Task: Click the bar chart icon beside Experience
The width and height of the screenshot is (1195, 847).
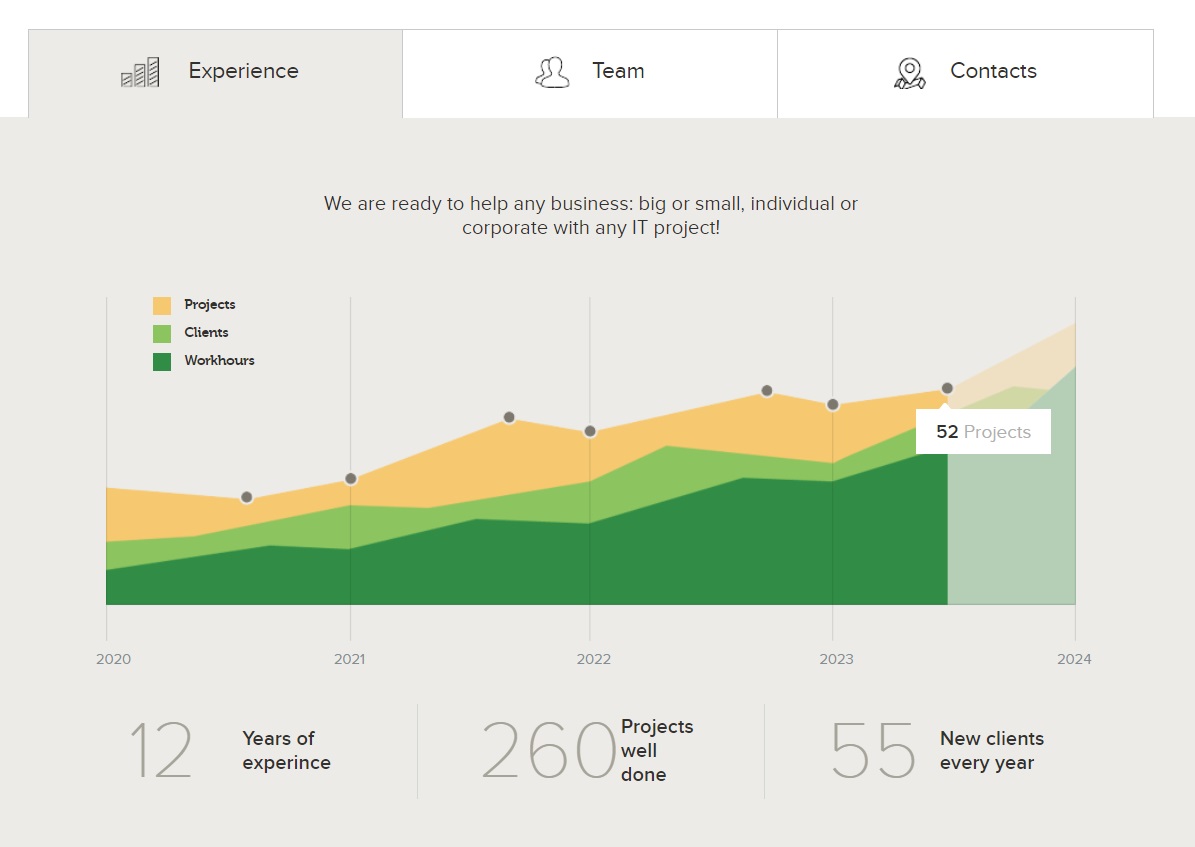Action: [140, 72]
